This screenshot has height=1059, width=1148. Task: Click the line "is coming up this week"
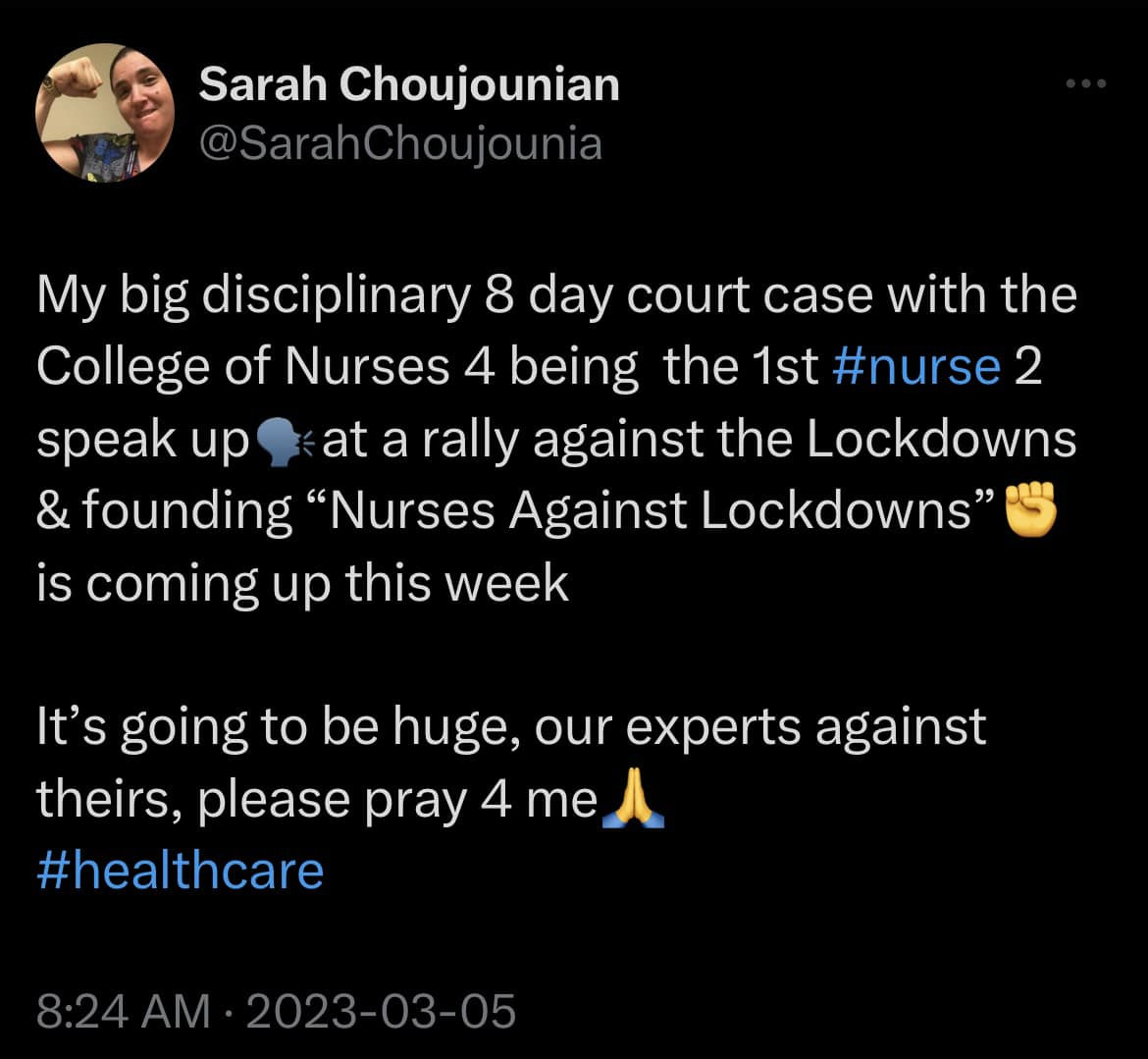[x=302, y=584]
